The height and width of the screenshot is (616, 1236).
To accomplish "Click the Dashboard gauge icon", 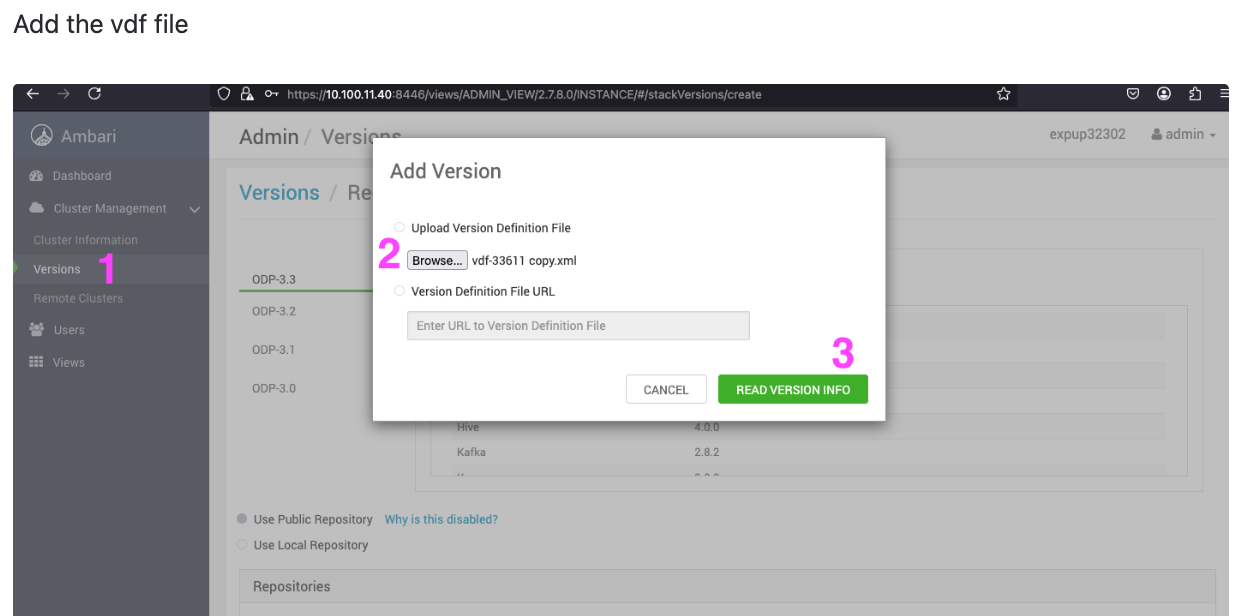I will pos(37,176).
